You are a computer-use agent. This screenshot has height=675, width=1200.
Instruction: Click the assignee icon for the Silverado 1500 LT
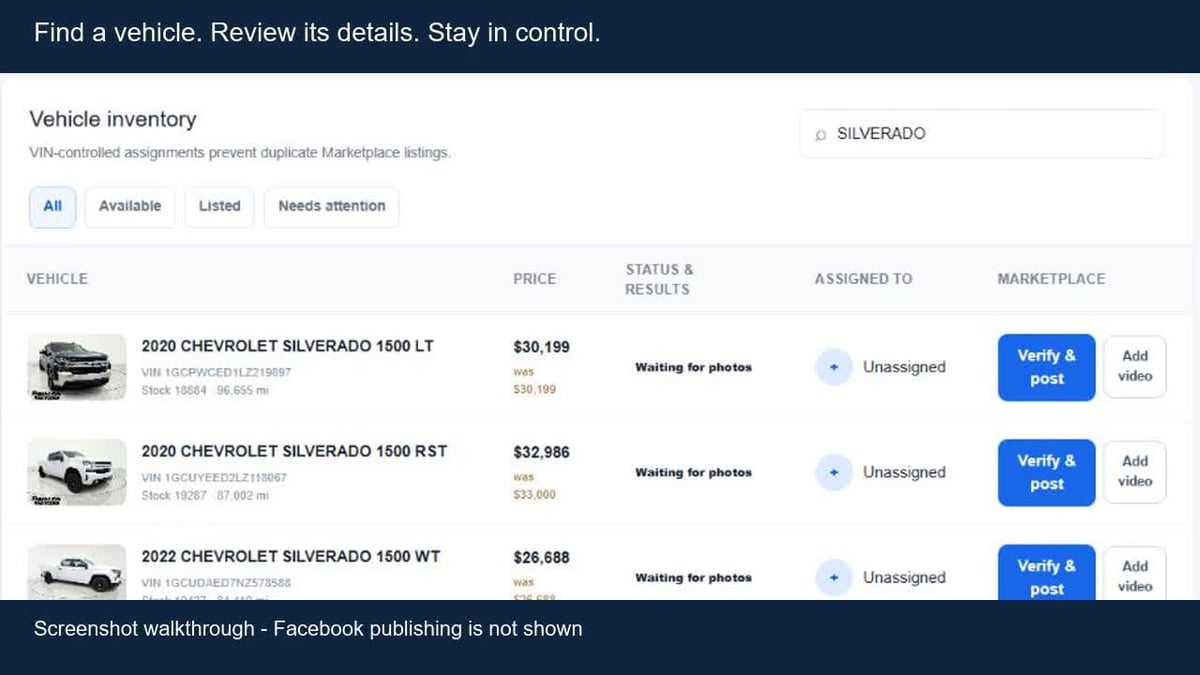(833, 367)
